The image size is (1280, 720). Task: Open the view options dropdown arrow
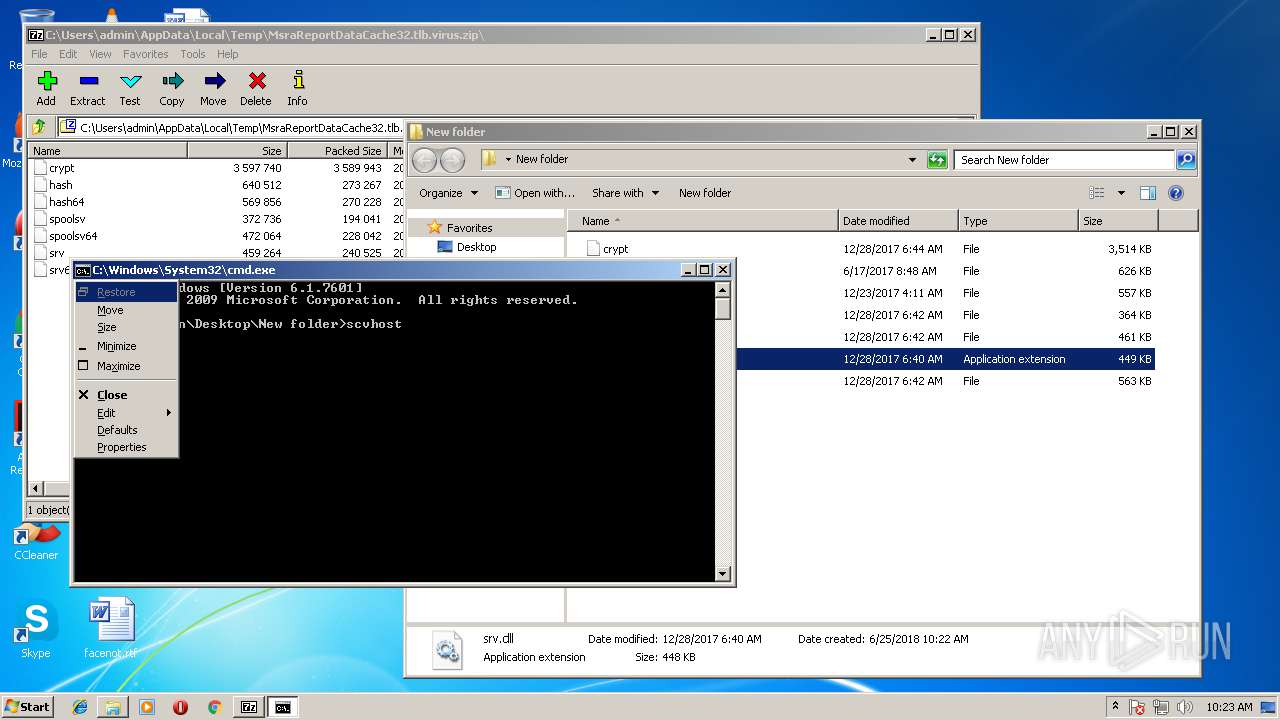point(1121,193)
